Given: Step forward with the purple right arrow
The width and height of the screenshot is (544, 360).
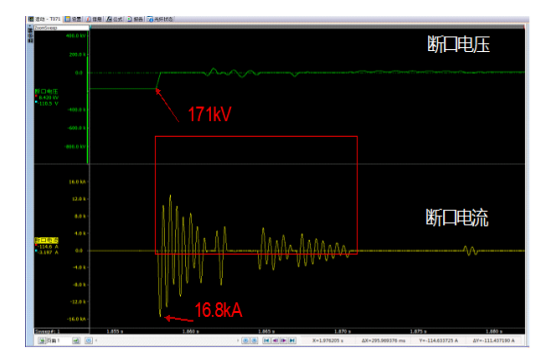Looking at the screenshot, I should 283,340.
